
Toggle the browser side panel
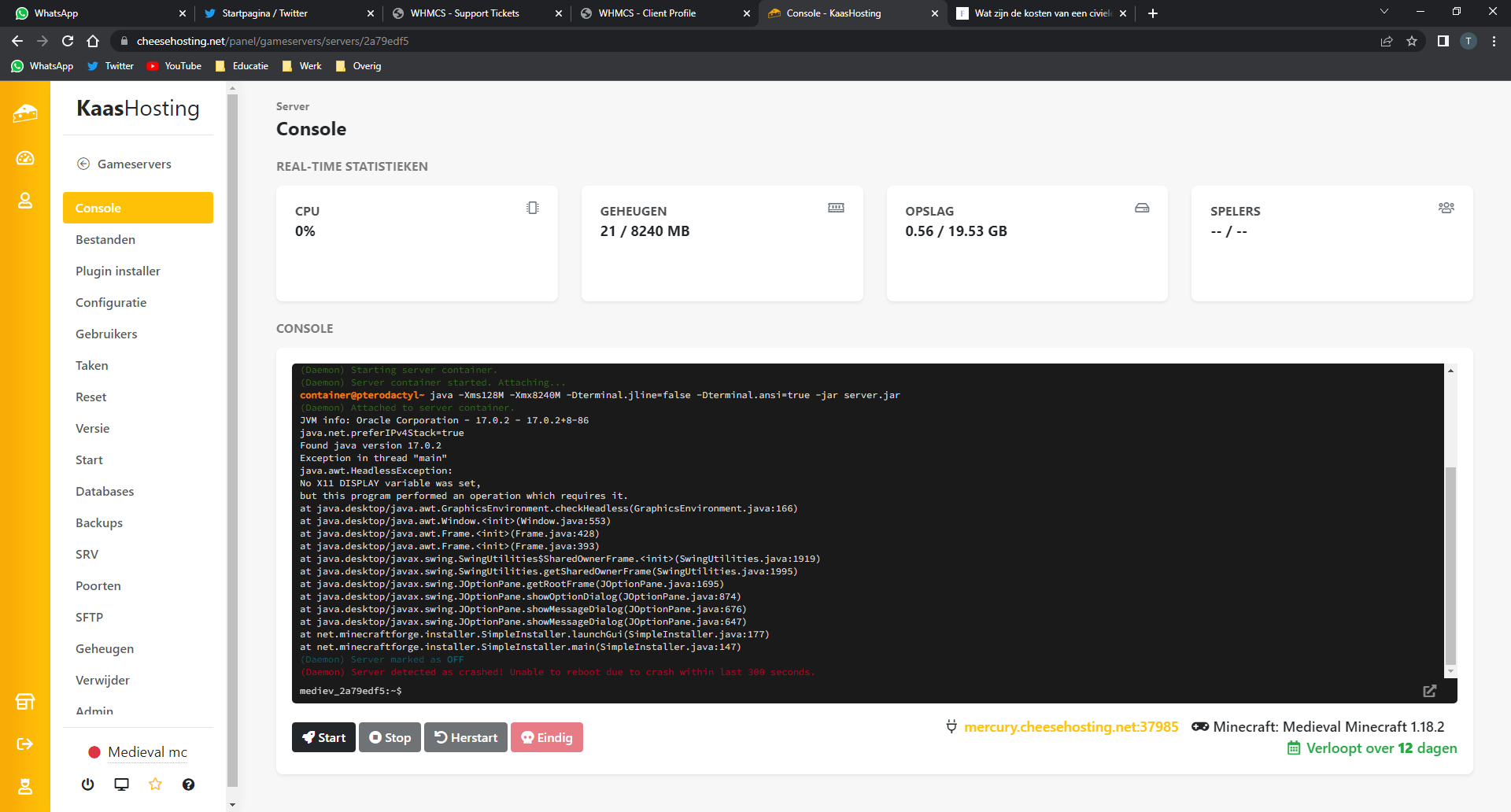click(1443, 41)
